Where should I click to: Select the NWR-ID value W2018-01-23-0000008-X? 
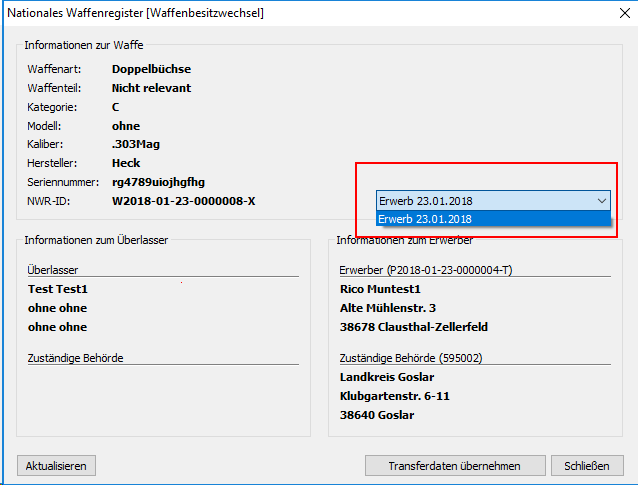click(x=183, y=201)
